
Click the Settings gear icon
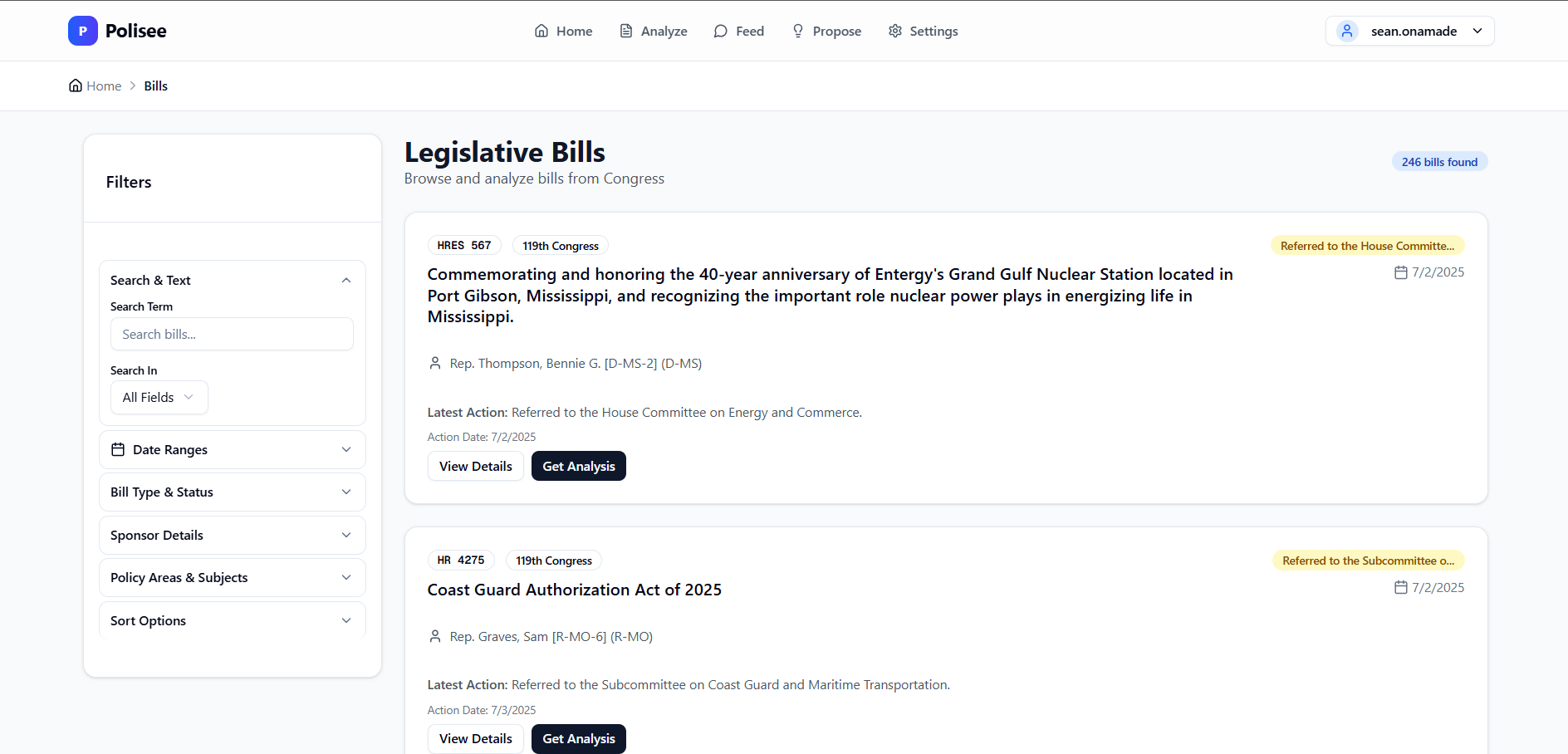[x=895, y=31]
